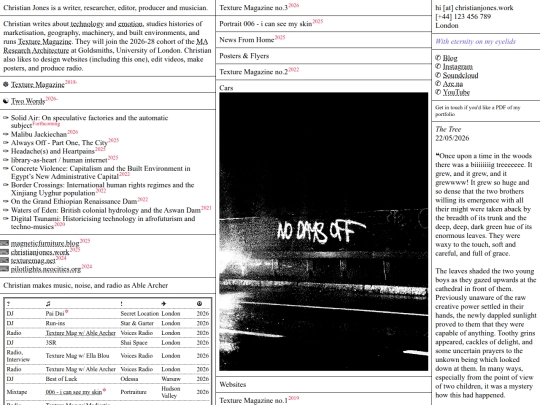
Task: Expand Texture Magazine no.3 section
Action: coord(323,8)
